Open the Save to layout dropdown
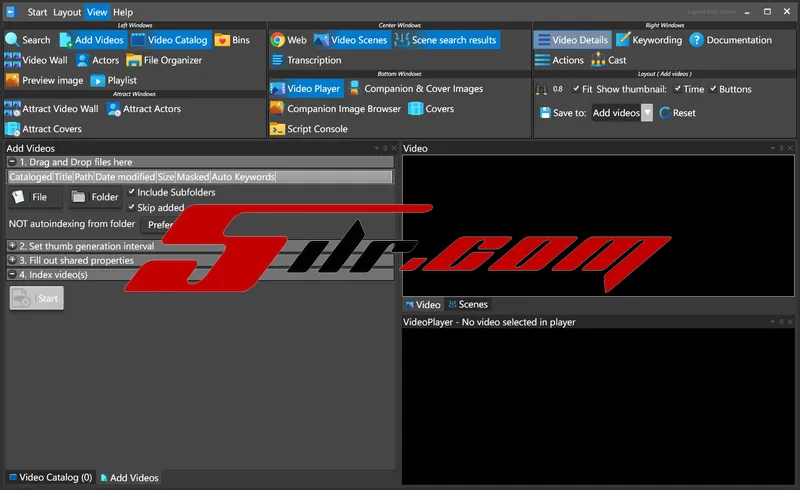800x490 pixels. [x=647, y=113]
